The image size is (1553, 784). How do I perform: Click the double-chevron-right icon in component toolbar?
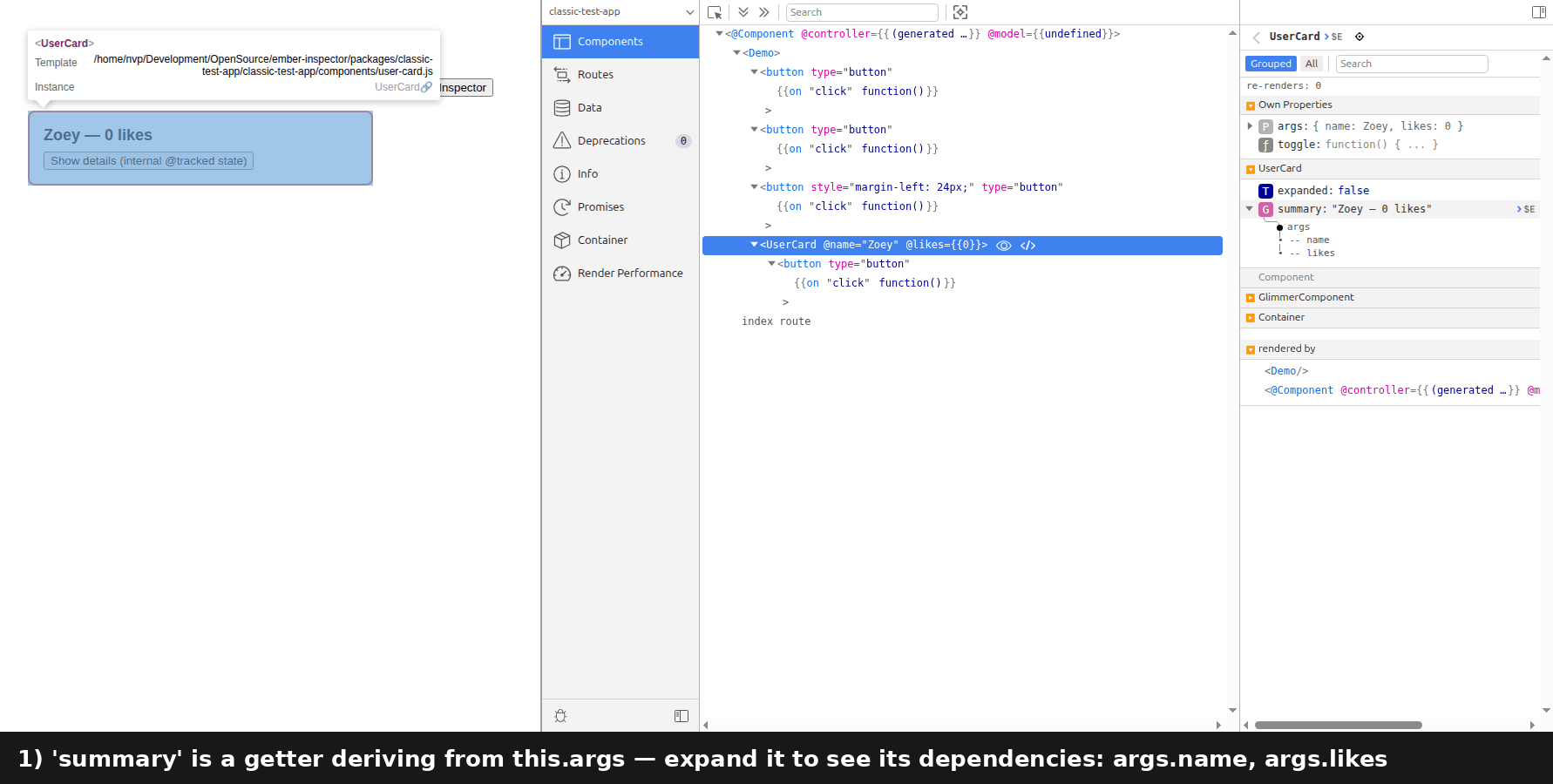pos(764,12)
